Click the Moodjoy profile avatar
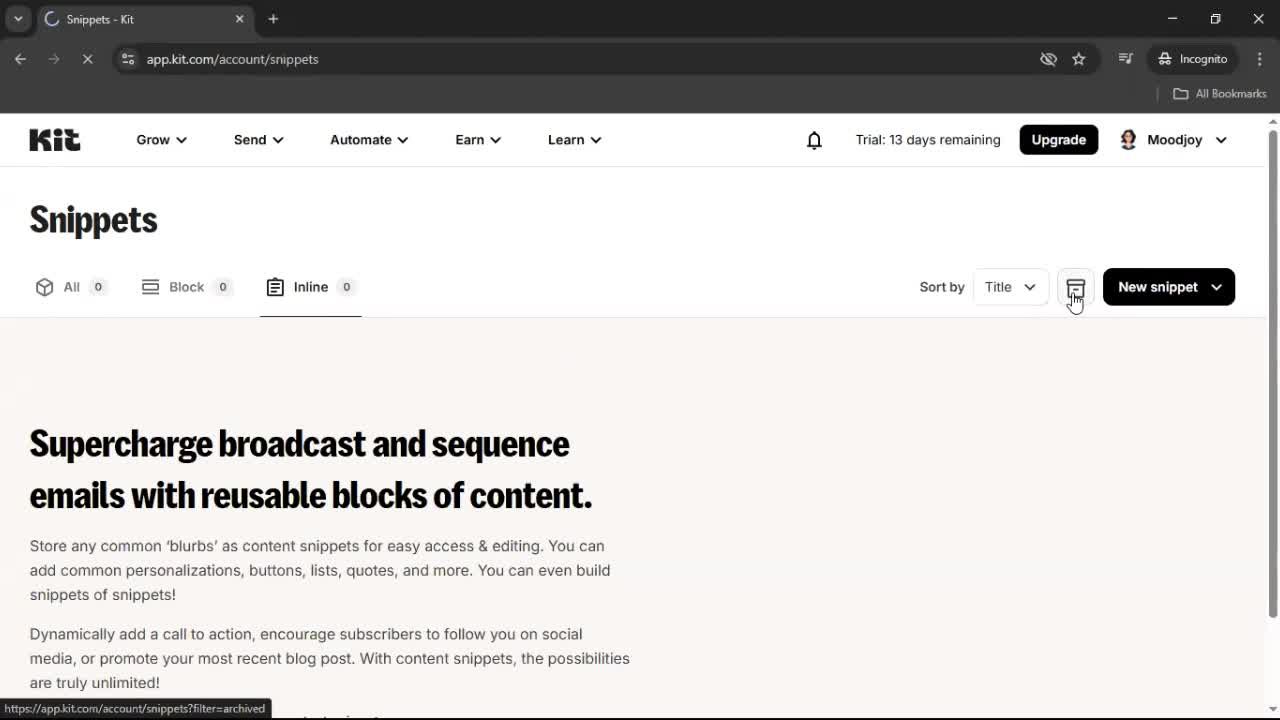Image resolution: width=1280 pixels, height=720 pixels. coord(1128,140)
